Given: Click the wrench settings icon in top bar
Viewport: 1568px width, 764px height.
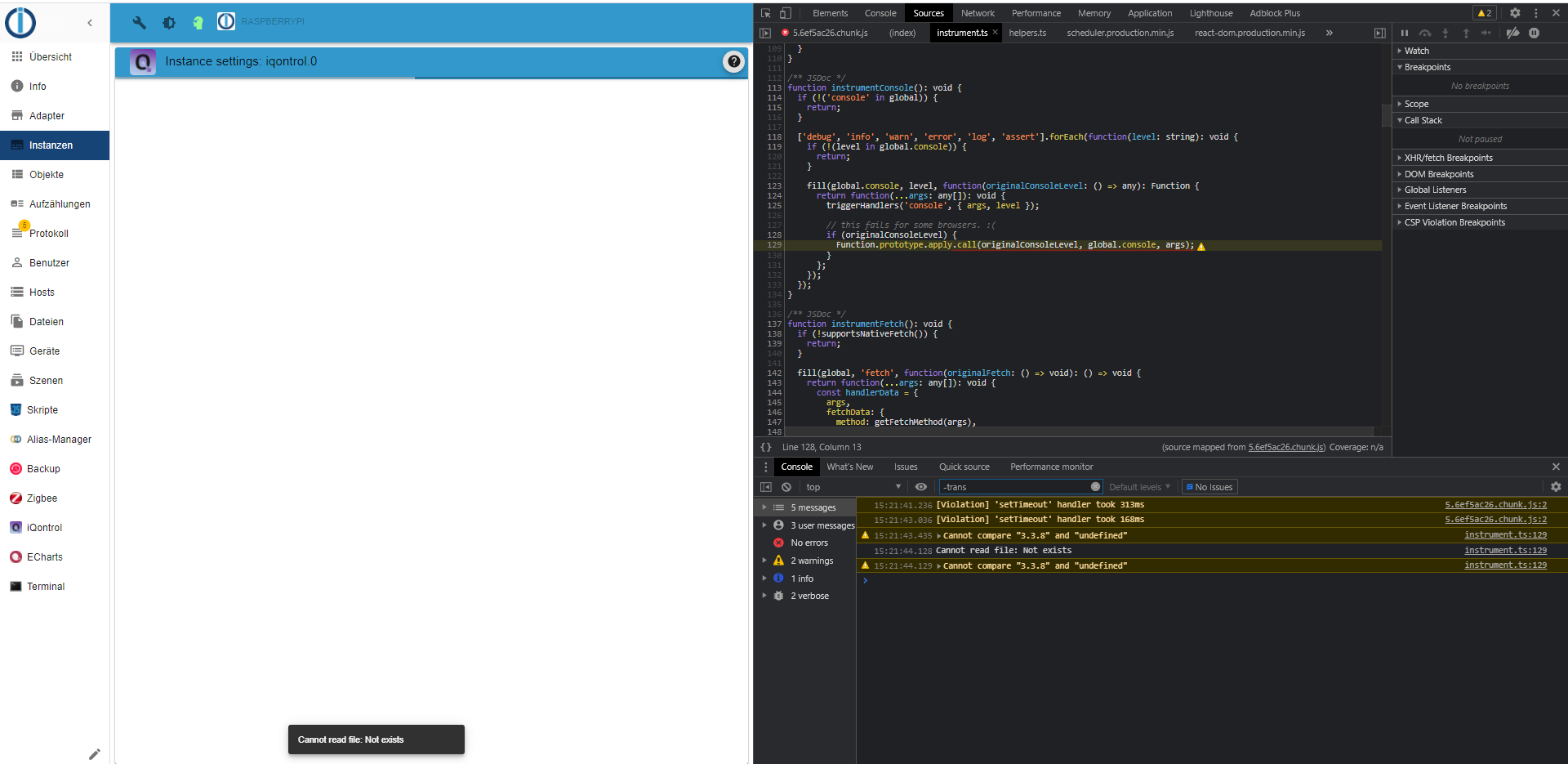Looking at the screenshot, I should (140, 23).
